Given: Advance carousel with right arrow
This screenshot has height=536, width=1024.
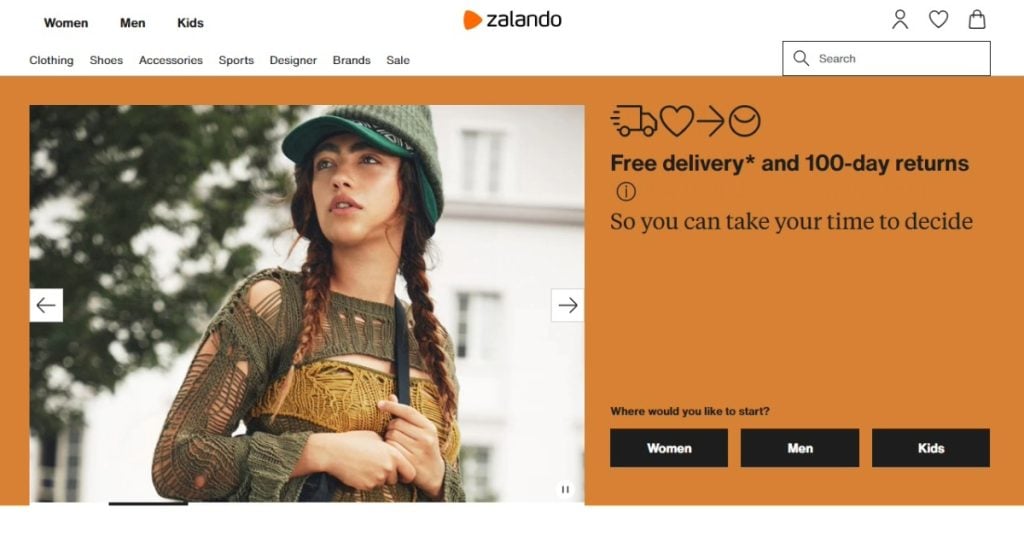Looking at the screenshot, I should coord(568,305).
